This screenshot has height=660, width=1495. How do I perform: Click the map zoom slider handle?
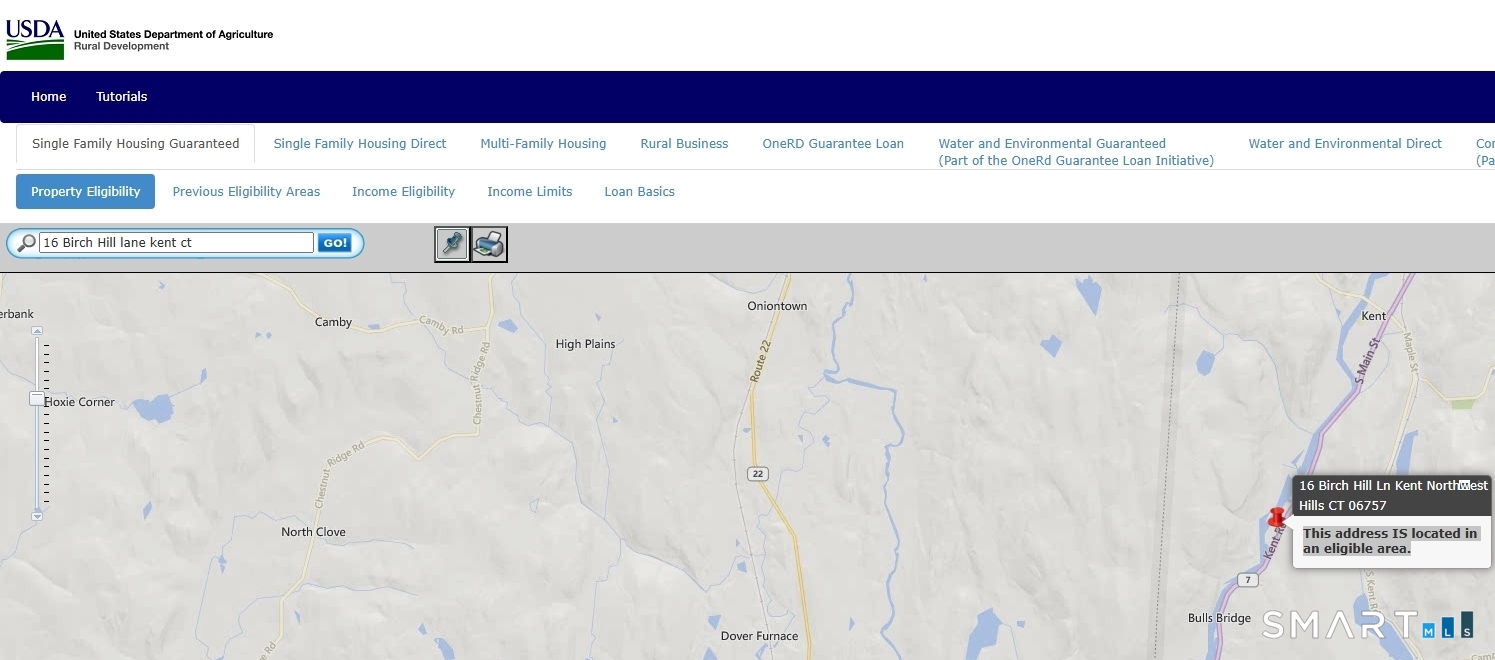pyautogui.click(x=37, y=399)
